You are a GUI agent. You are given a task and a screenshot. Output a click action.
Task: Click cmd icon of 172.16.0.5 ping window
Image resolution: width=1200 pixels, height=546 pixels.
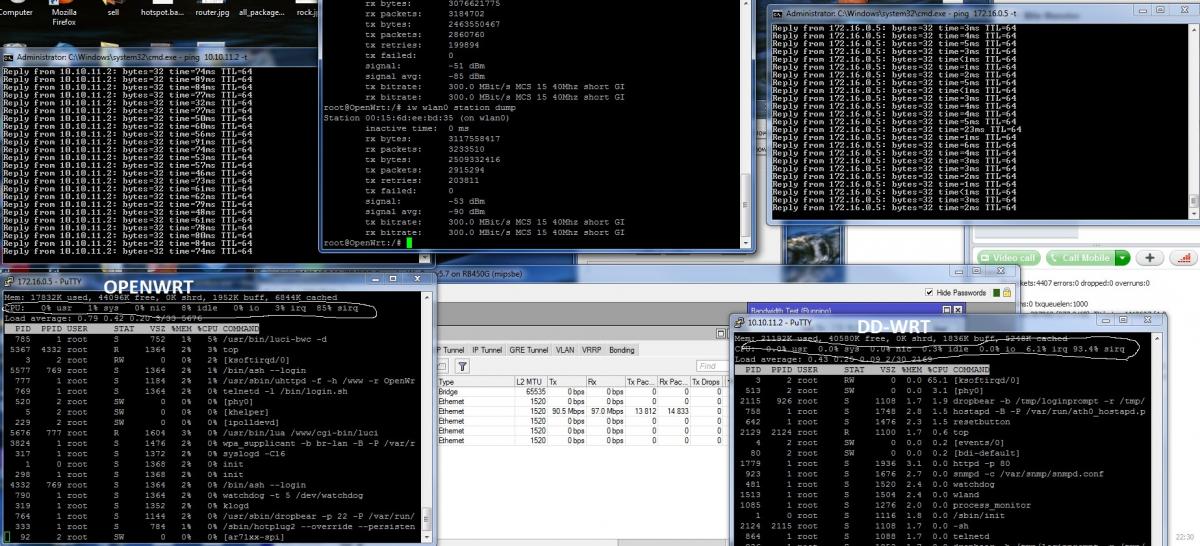pos(777,15)
